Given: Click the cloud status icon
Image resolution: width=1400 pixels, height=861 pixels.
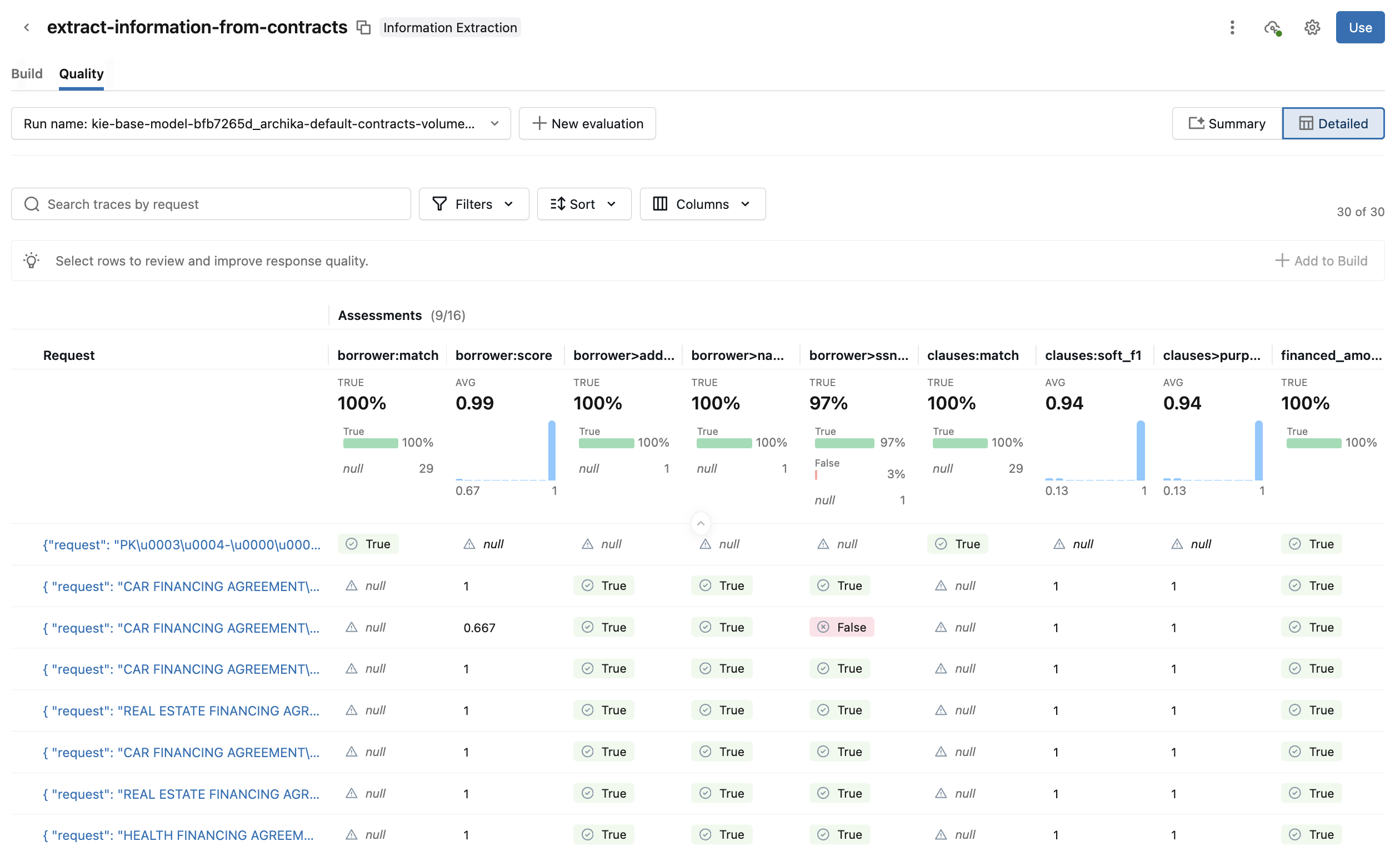Looking at the screenshot, I should (x=1272, y=27).
